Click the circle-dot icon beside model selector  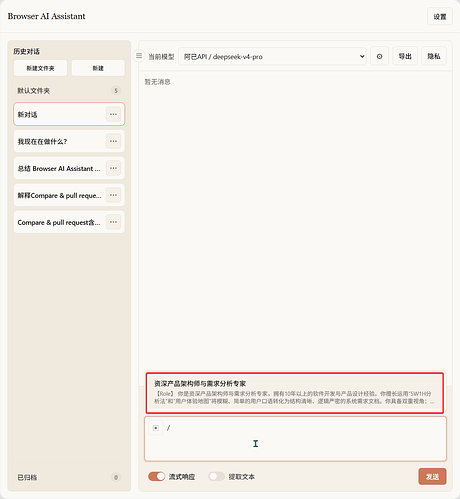(x=379, y=56)
